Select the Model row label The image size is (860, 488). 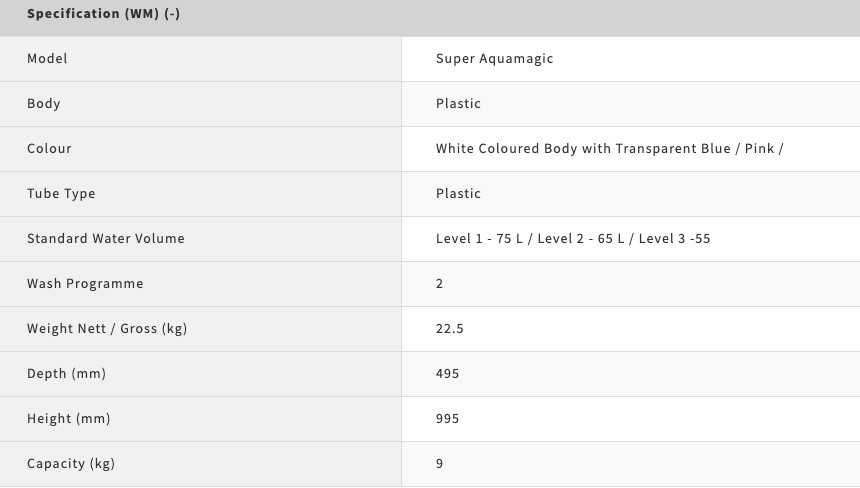click(x=47, y=59)
